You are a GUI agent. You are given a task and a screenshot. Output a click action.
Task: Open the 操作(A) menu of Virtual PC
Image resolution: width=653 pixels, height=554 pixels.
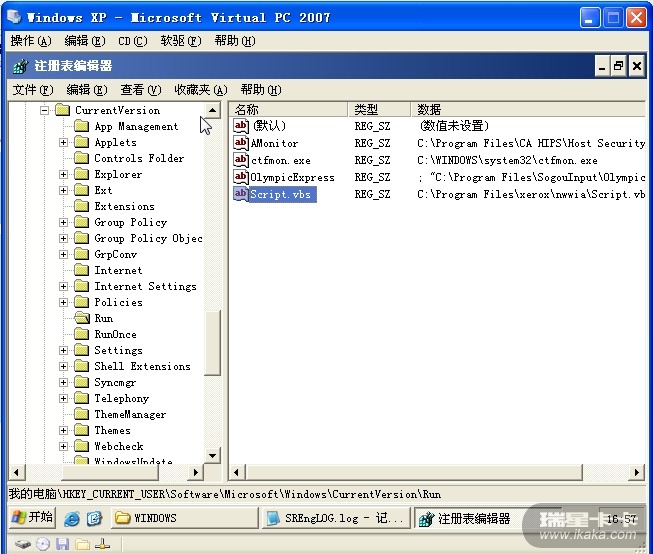point(31,41)
